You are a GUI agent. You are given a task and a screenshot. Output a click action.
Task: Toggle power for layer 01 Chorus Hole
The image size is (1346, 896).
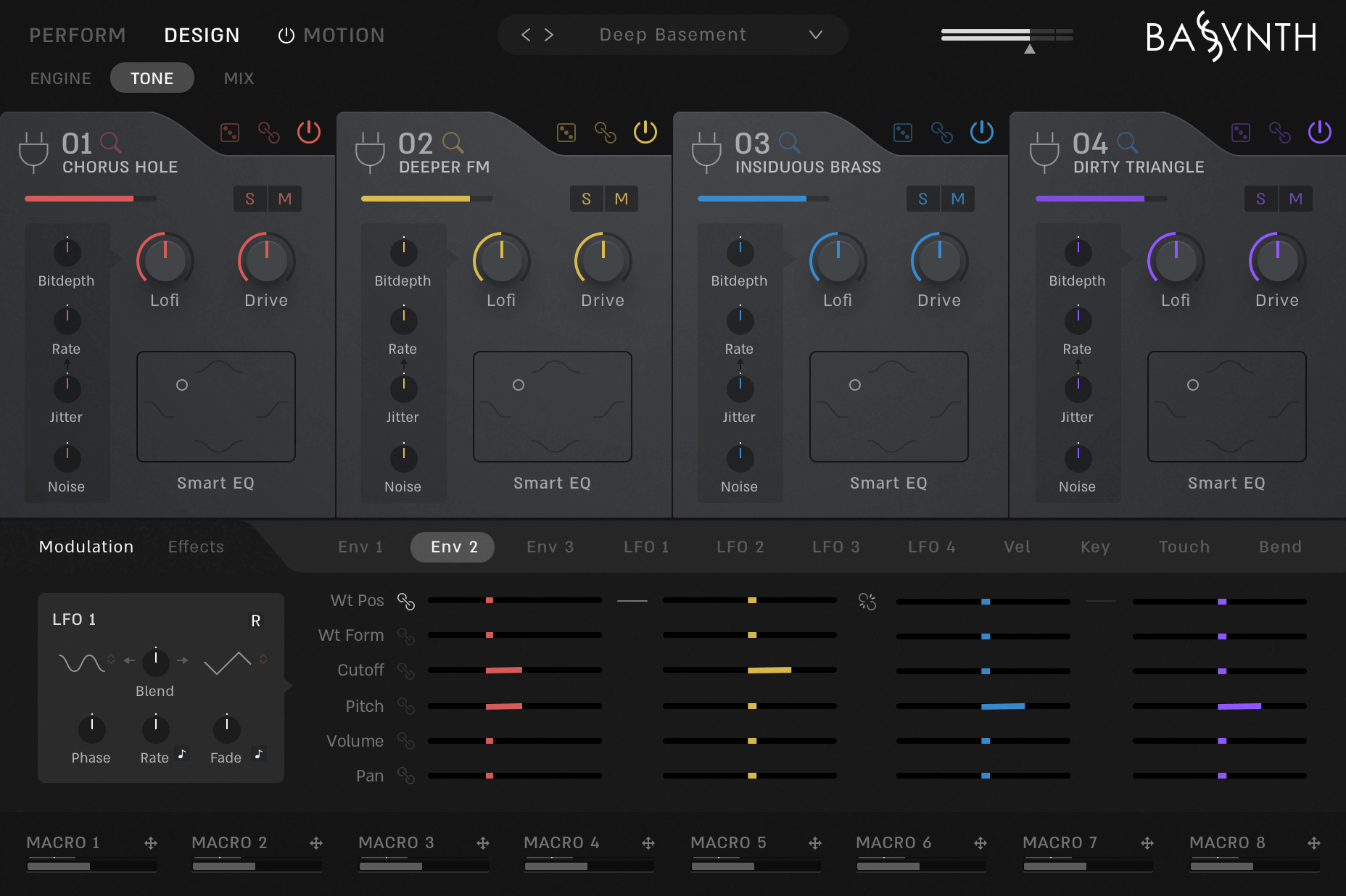(309, 132)
